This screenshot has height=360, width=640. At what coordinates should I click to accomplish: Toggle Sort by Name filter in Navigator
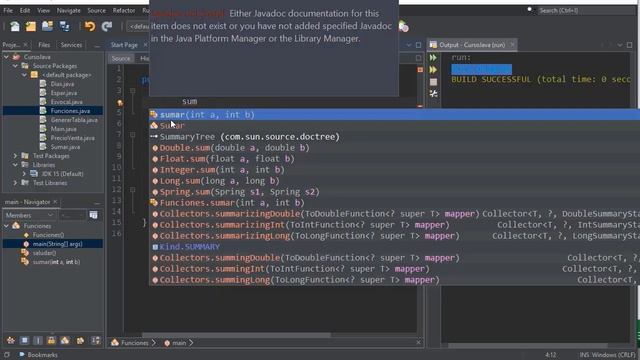coord(96,340)
